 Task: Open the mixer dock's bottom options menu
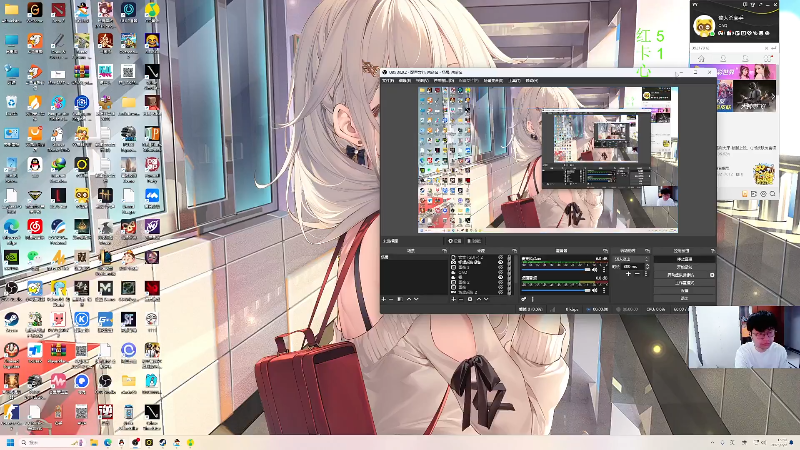point(533,299)
